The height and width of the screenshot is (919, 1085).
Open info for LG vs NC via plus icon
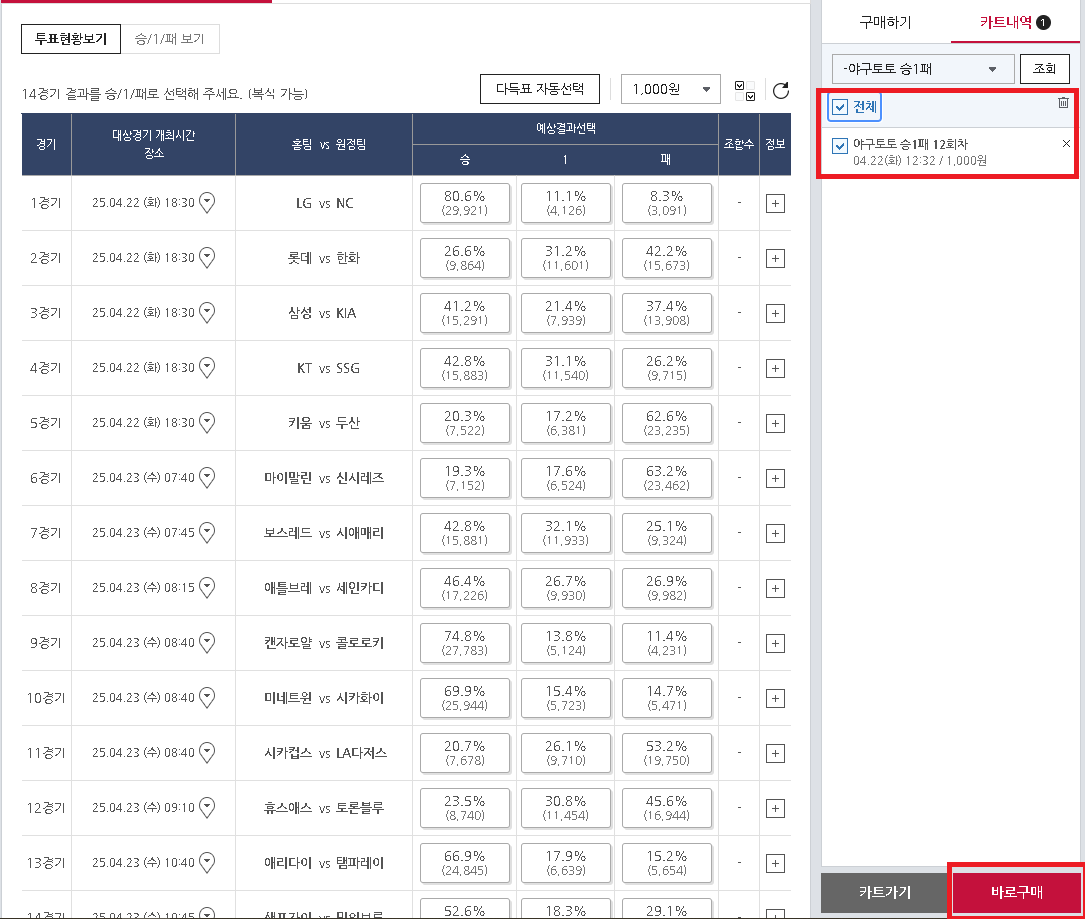pyautogui.click(x=775, y=202)
